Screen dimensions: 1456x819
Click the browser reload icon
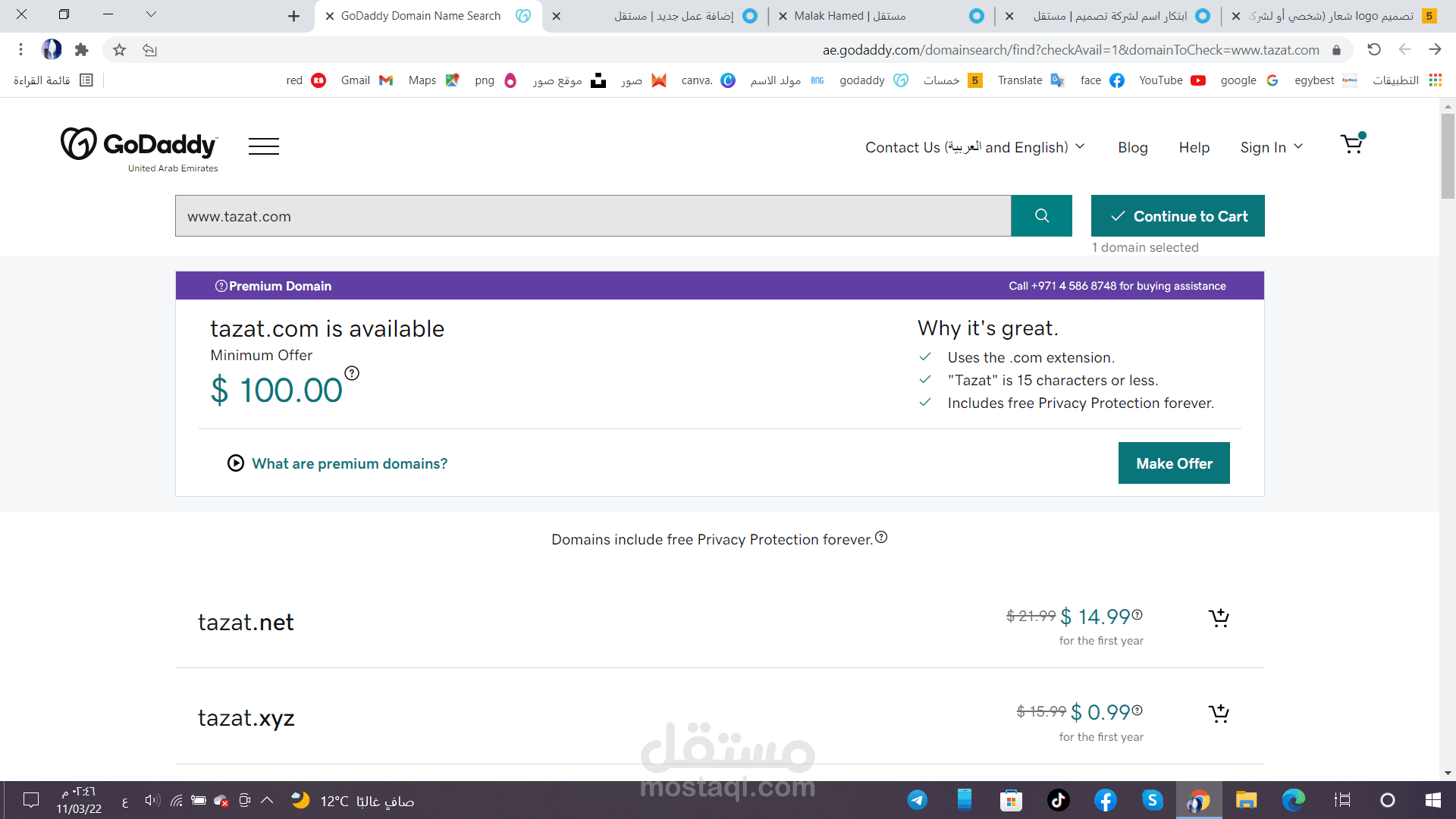click(1373, 50)
